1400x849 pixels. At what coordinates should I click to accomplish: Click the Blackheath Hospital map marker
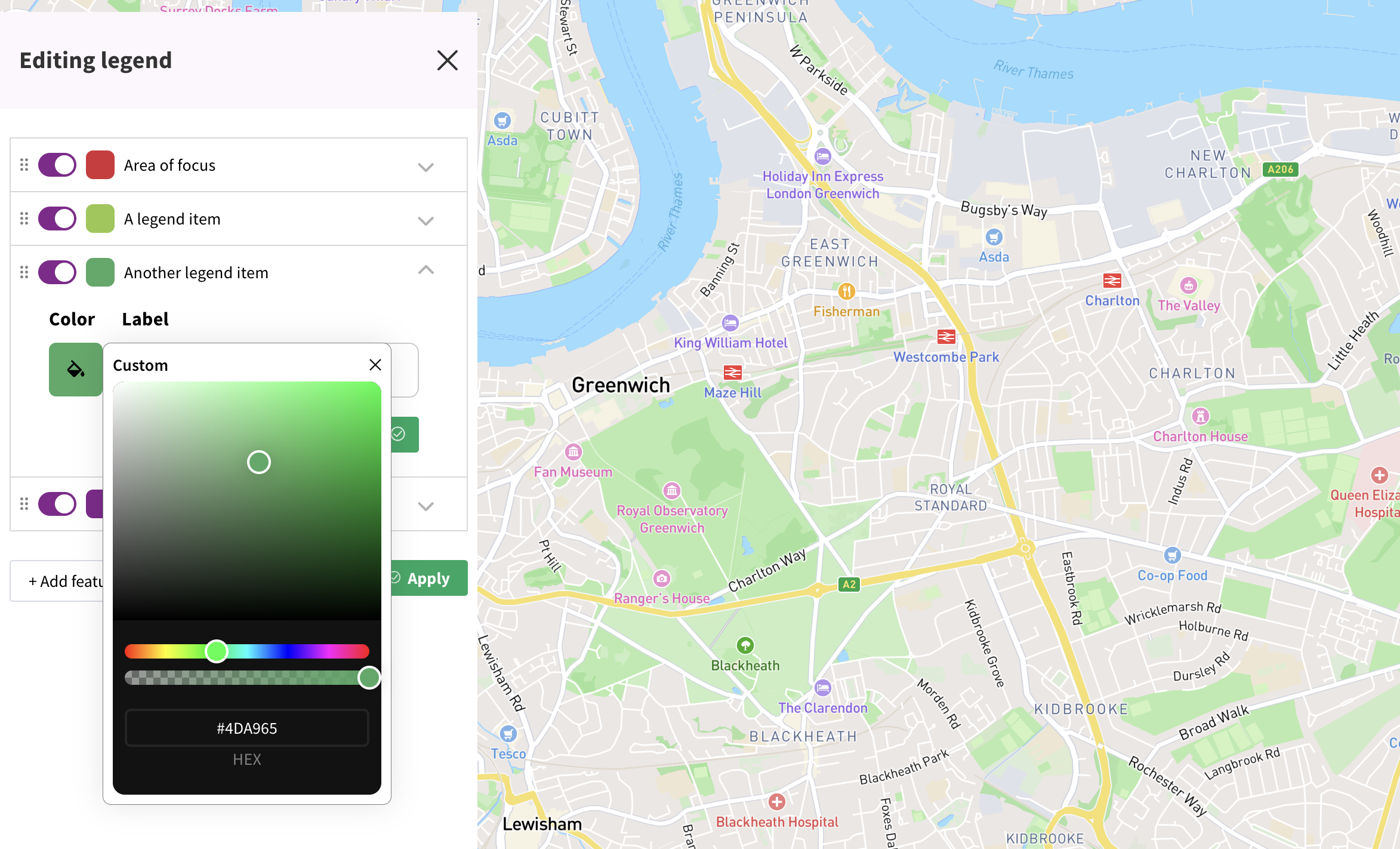tap(776, 802)
